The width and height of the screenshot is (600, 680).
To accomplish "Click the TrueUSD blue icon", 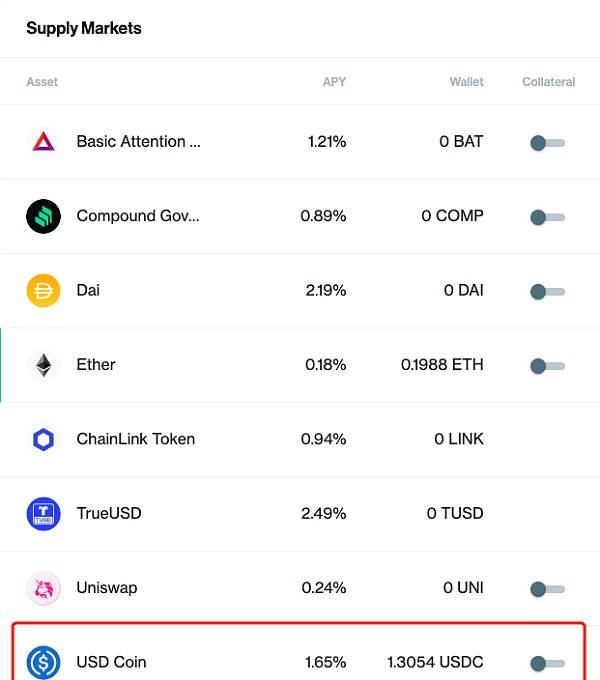I will click(43, 514).
